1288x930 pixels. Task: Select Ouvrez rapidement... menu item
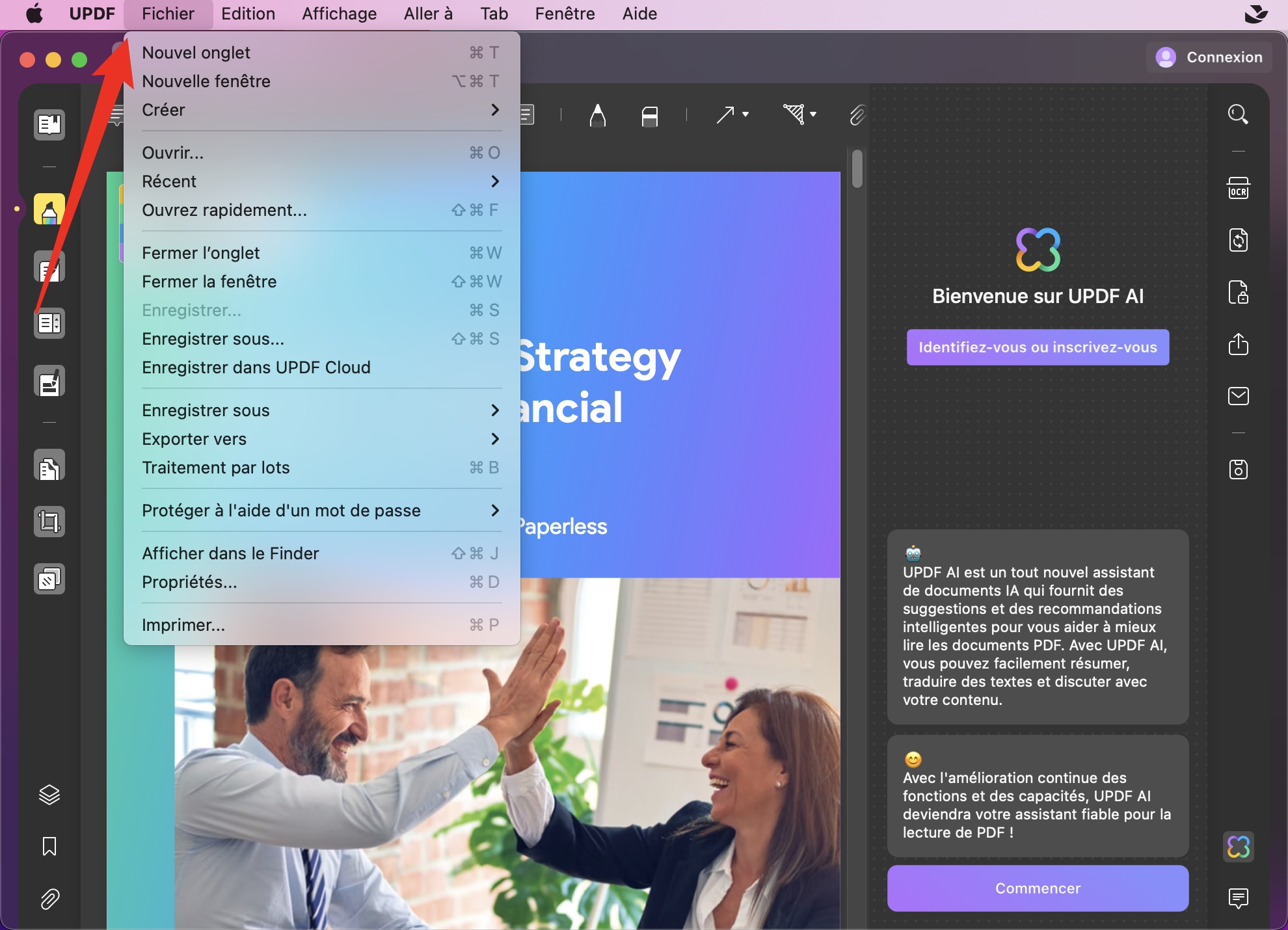point(321,210)
